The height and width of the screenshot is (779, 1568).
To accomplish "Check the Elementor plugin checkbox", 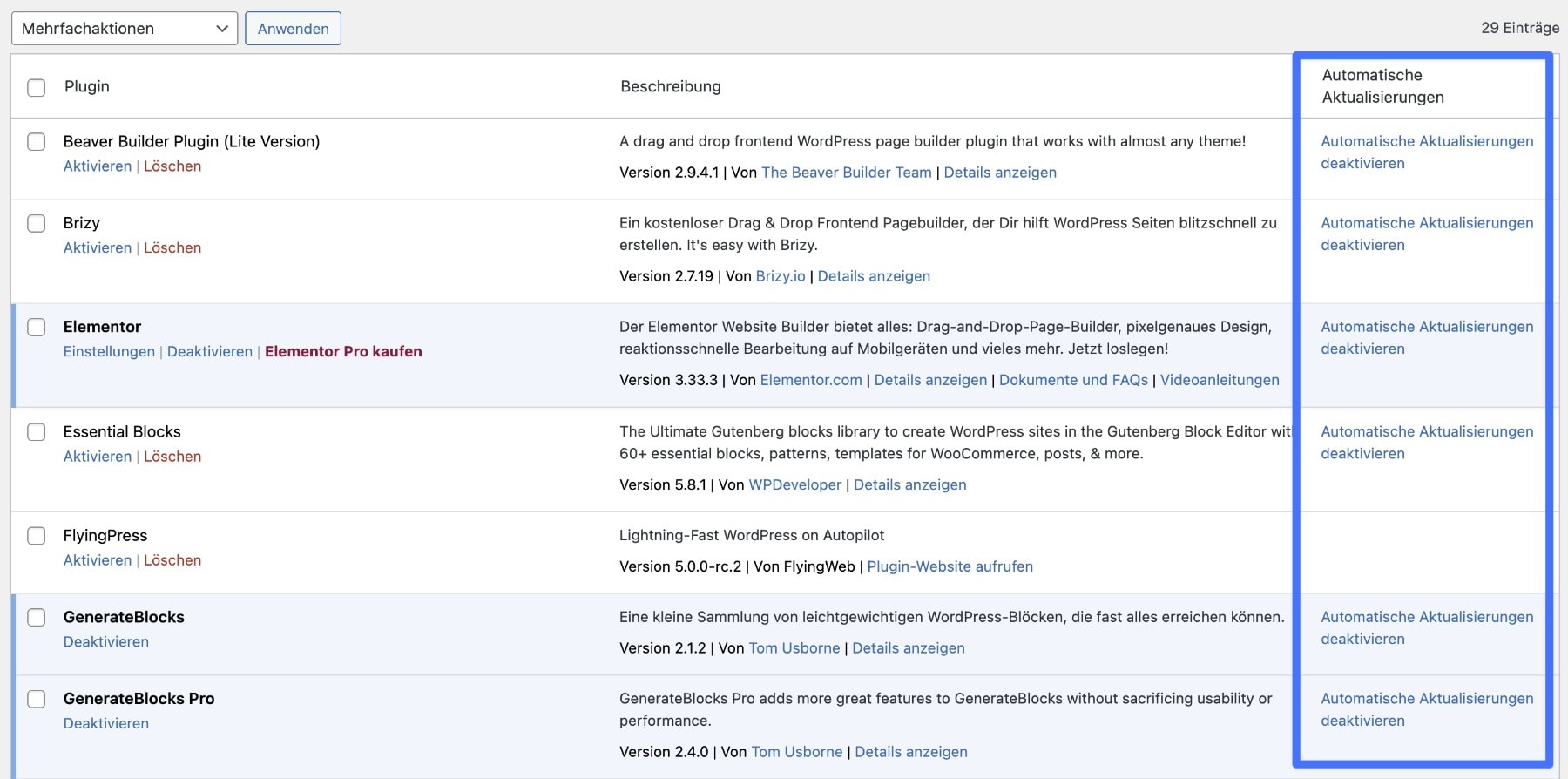I will coord(37,328).
